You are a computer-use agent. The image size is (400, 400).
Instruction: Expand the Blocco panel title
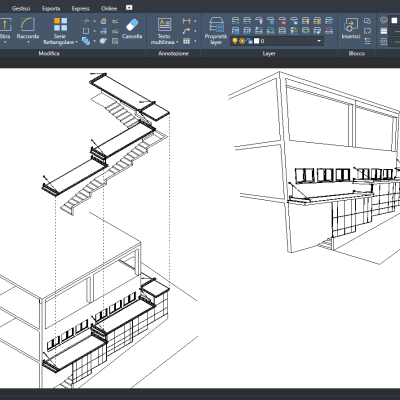coord(357,53)
